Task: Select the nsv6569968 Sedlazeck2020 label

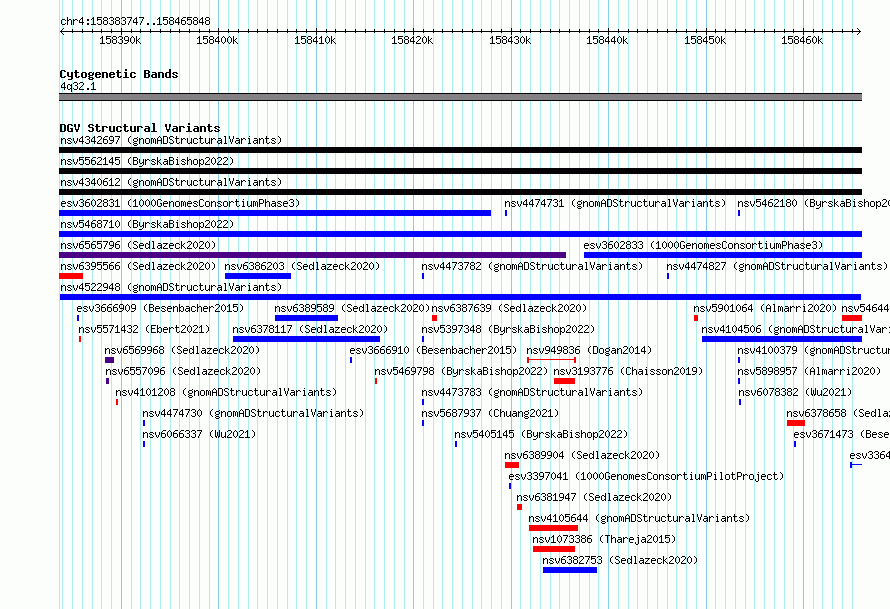Action: tap(182, 350)
